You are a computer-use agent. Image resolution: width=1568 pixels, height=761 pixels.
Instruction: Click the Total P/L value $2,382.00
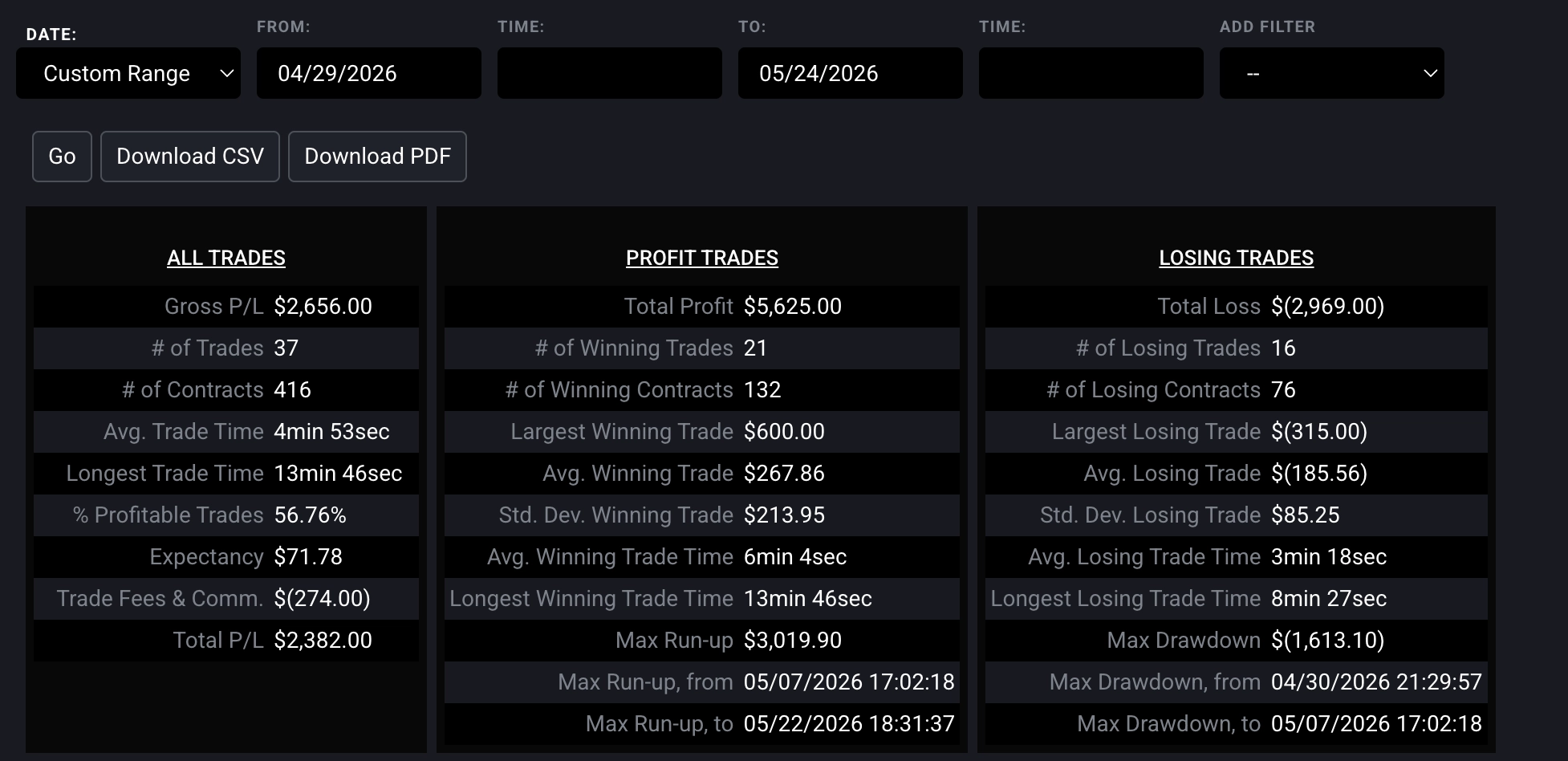tap(323, 641)
